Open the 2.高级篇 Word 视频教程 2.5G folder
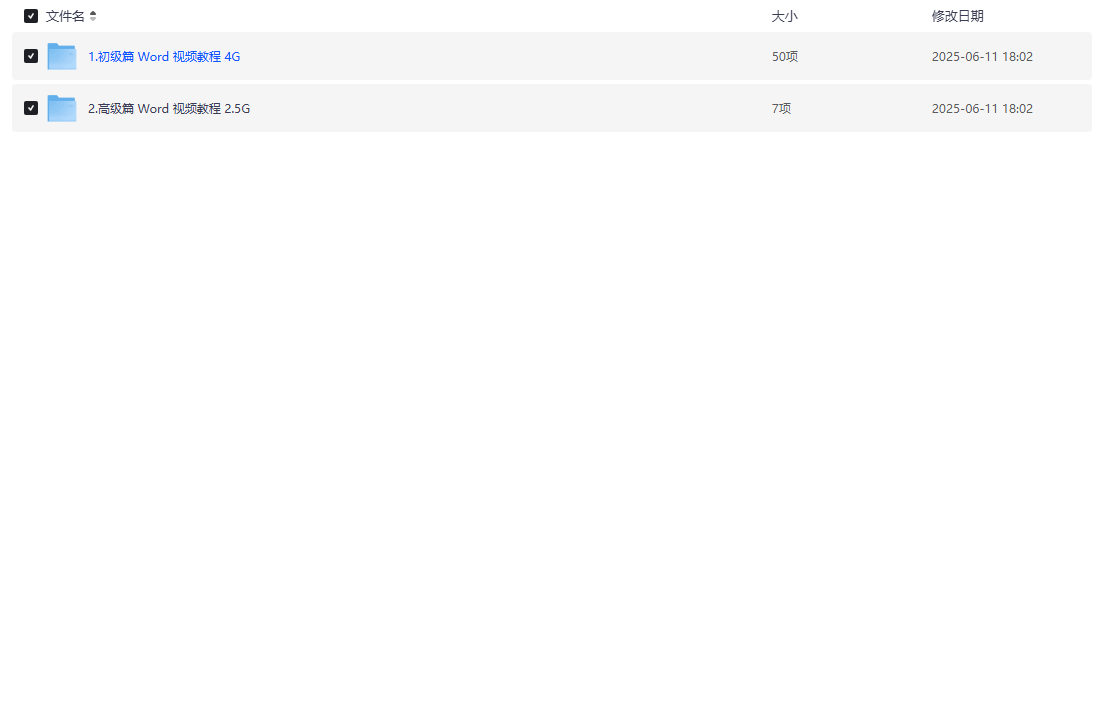 click(169, 109)
